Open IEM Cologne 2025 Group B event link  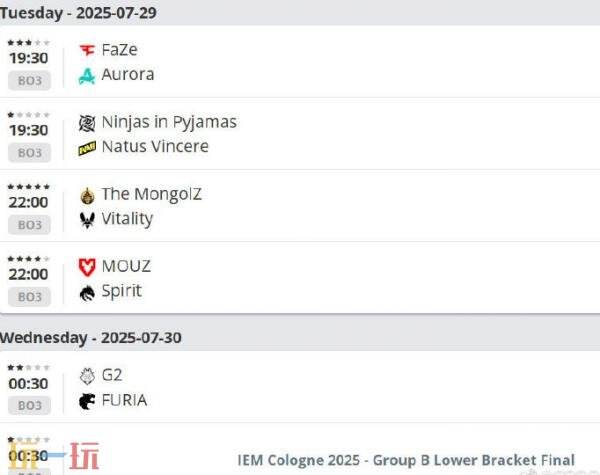click(406, 460)
